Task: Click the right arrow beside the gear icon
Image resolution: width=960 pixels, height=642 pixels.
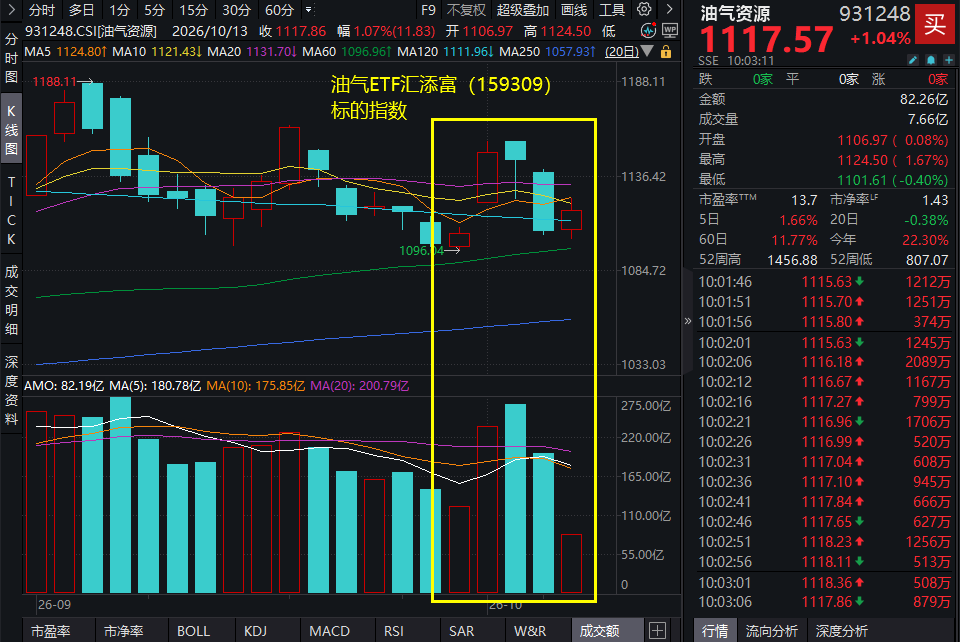Action: [669, 9]
